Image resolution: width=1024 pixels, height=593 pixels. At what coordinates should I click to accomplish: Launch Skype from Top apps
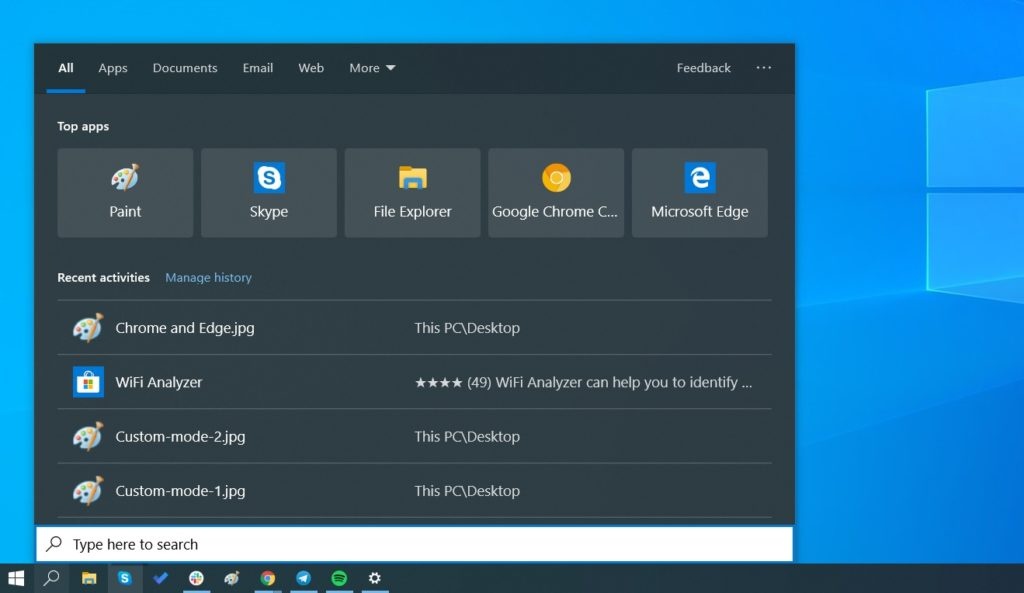coord(268,192)
